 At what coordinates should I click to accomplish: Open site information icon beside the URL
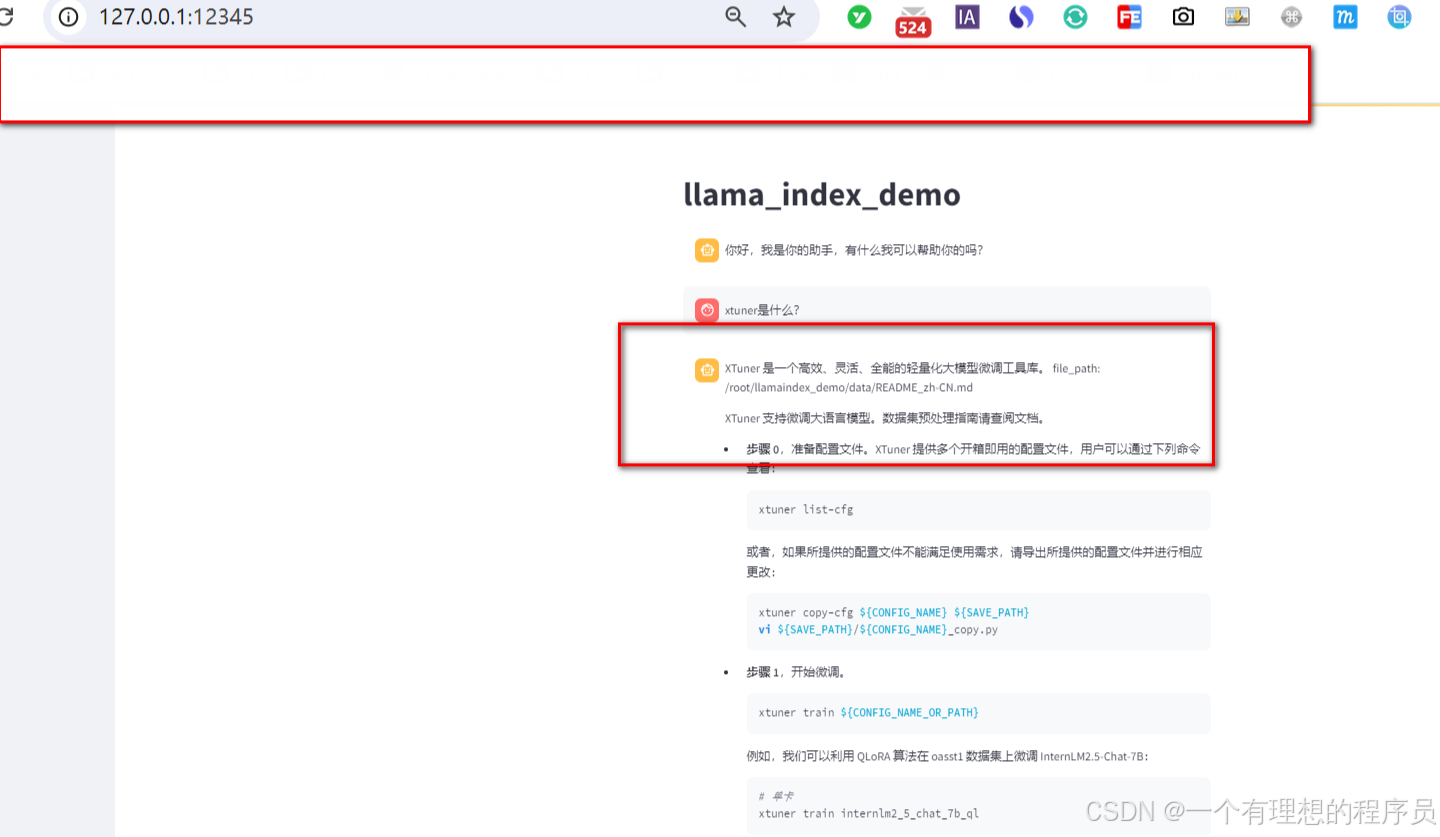[x=68, y=17]
